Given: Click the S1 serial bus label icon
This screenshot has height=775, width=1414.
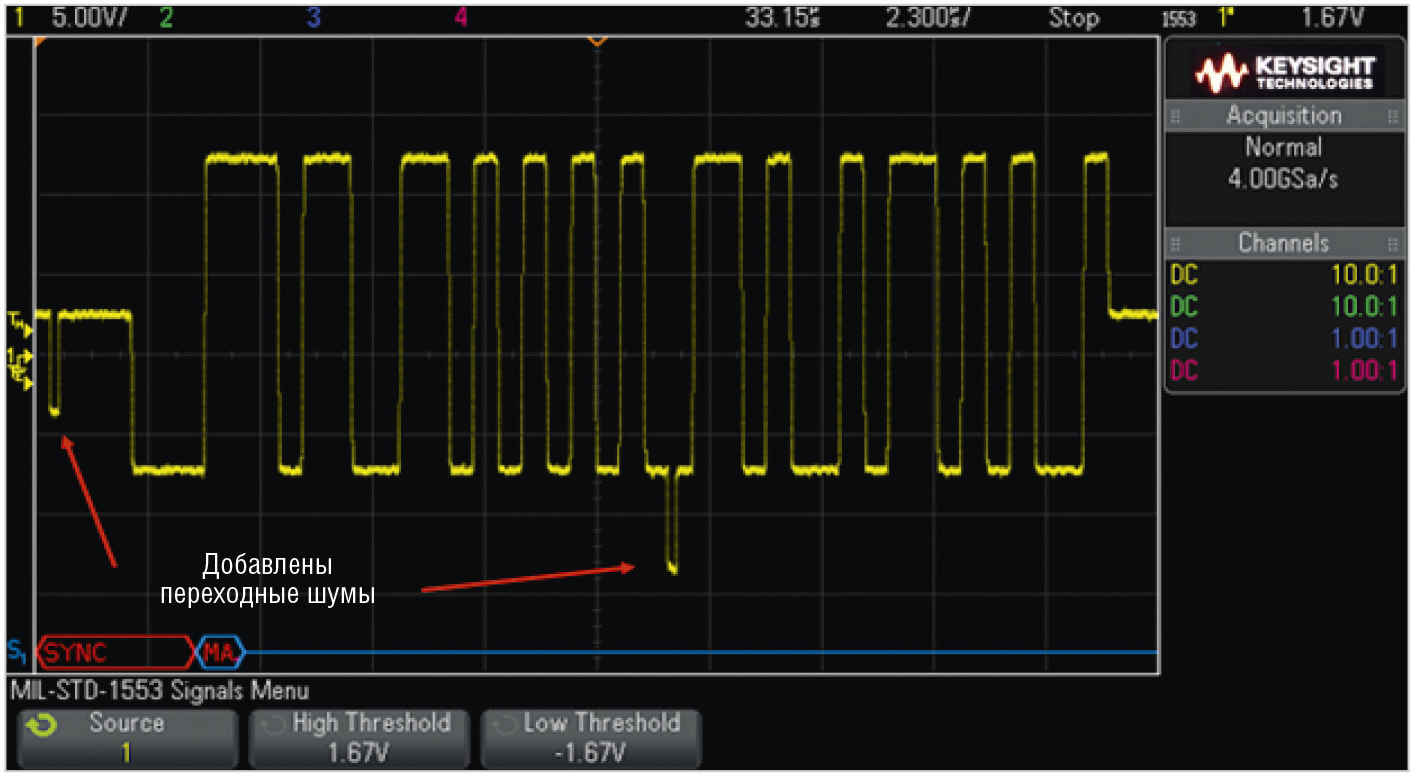Looking at the screenshot, I should tap(17, 653).
